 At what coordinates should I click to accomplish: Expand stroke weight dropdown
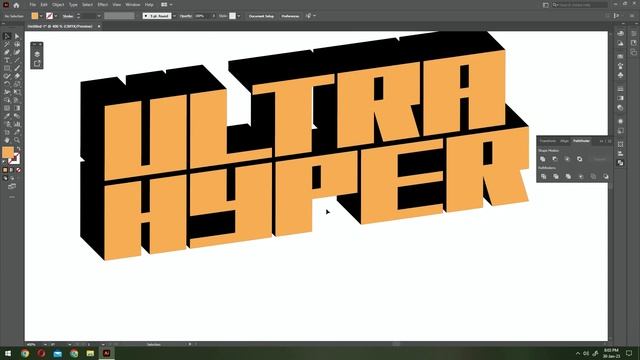(x=99, y=16)
